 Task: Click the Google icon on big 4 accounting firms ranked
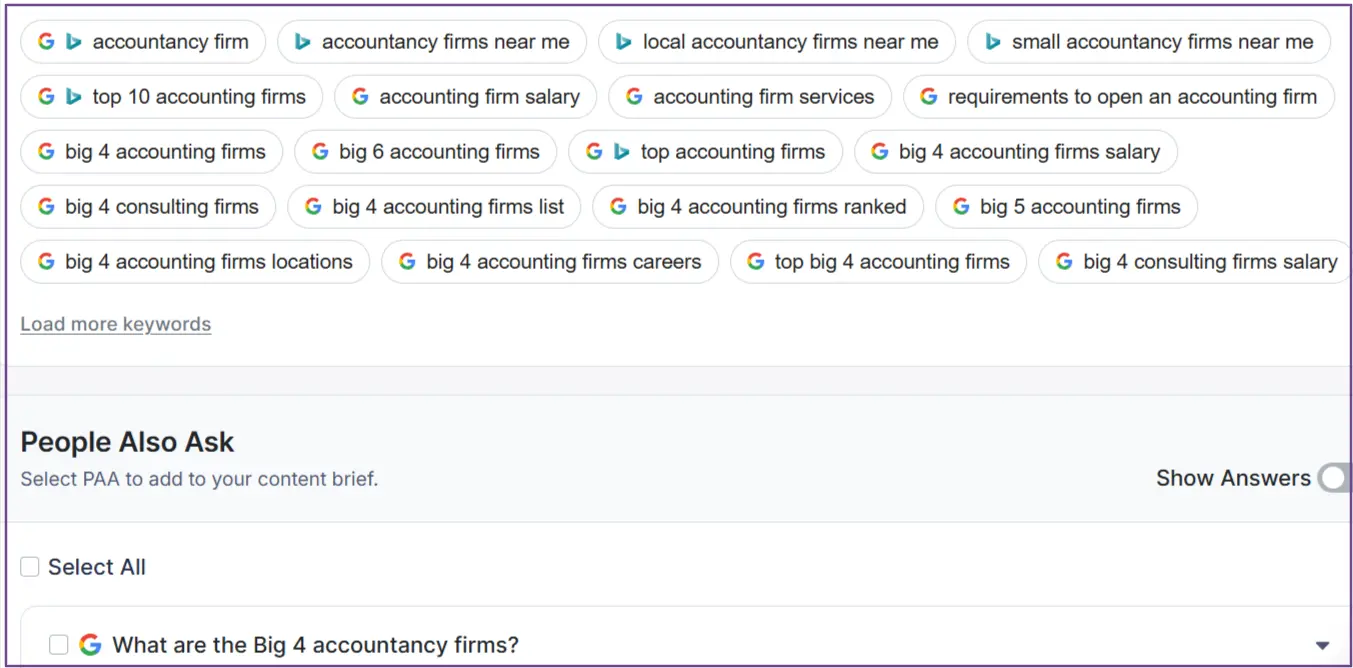point(618,206)
